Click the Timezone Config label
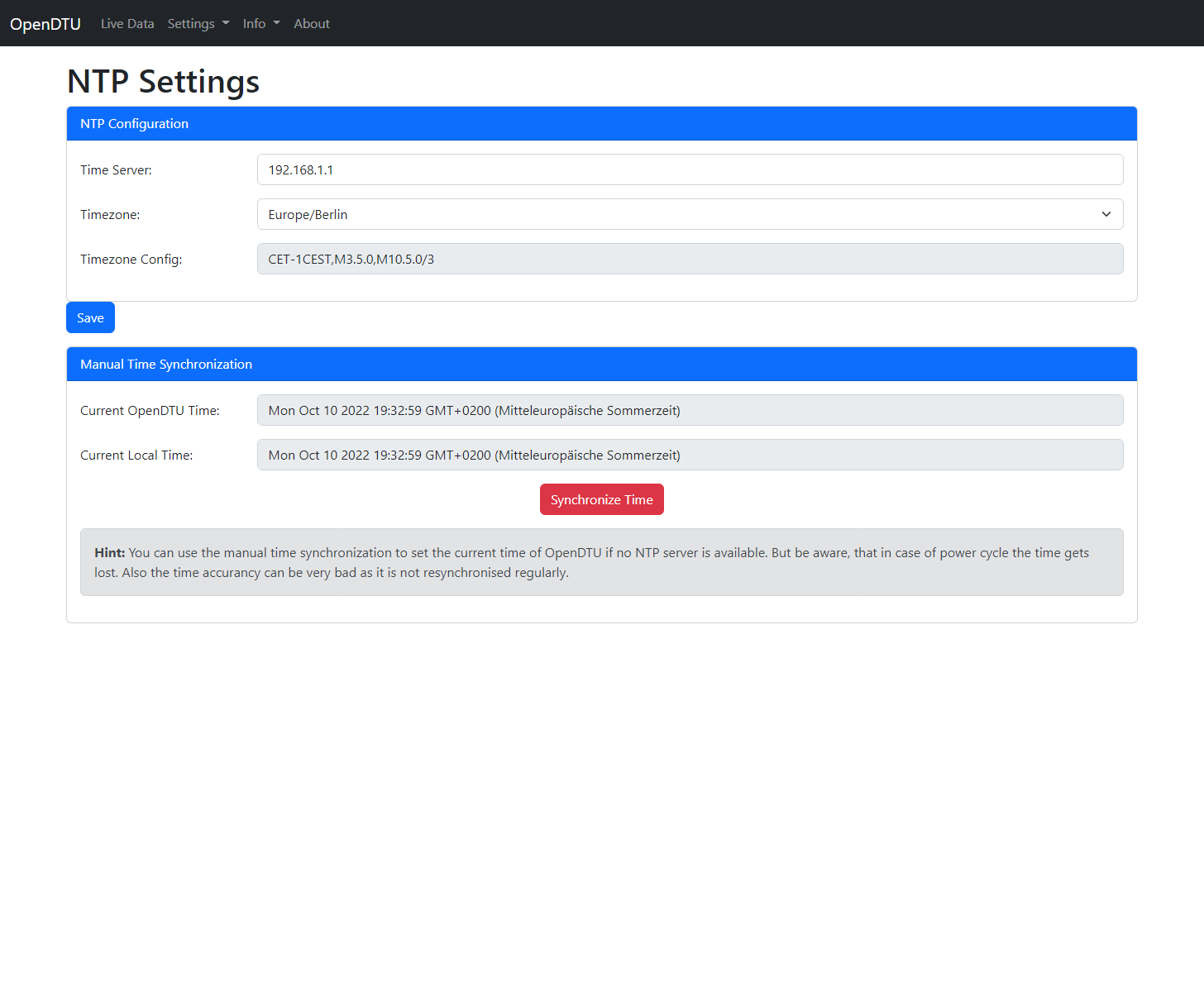Screen dimensions: 1204x992 (x=131, y=260)
